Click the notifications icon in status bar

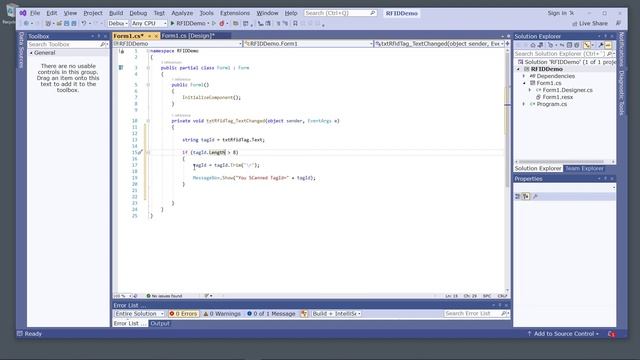[611, 334]
